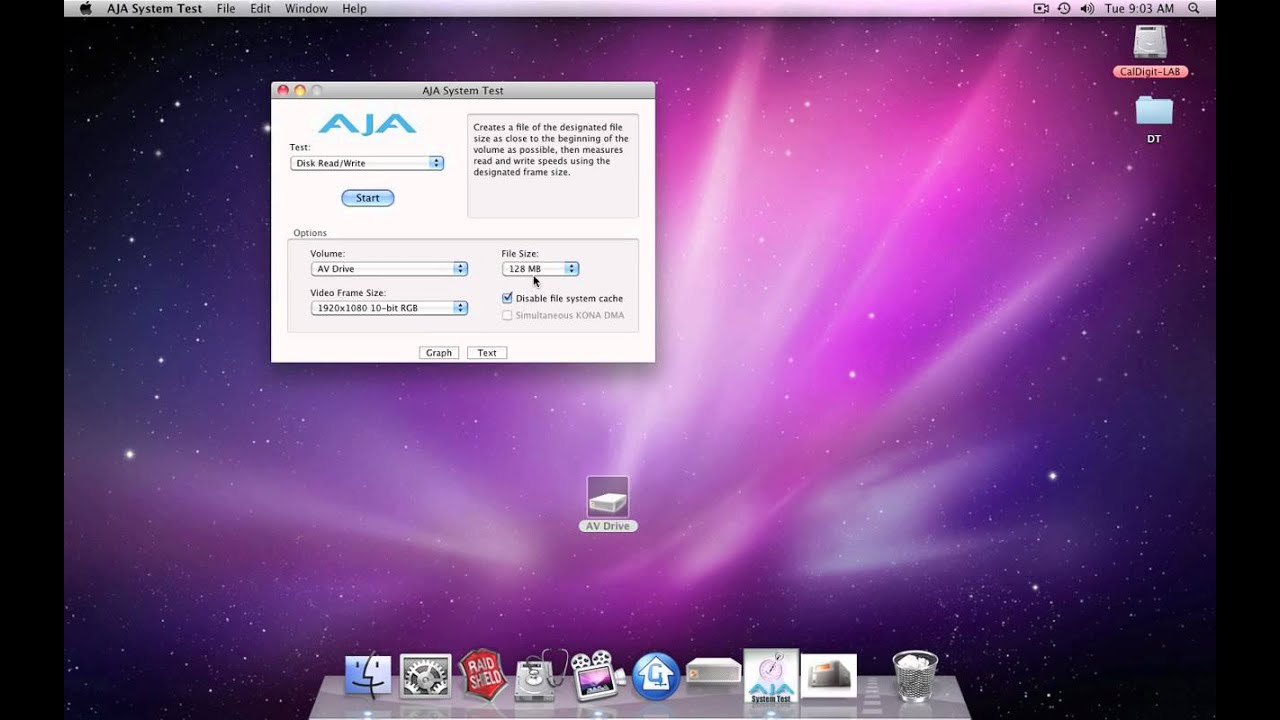1280x720 pixels.
Task: Click the 'Options' section label
Action: 310,233
